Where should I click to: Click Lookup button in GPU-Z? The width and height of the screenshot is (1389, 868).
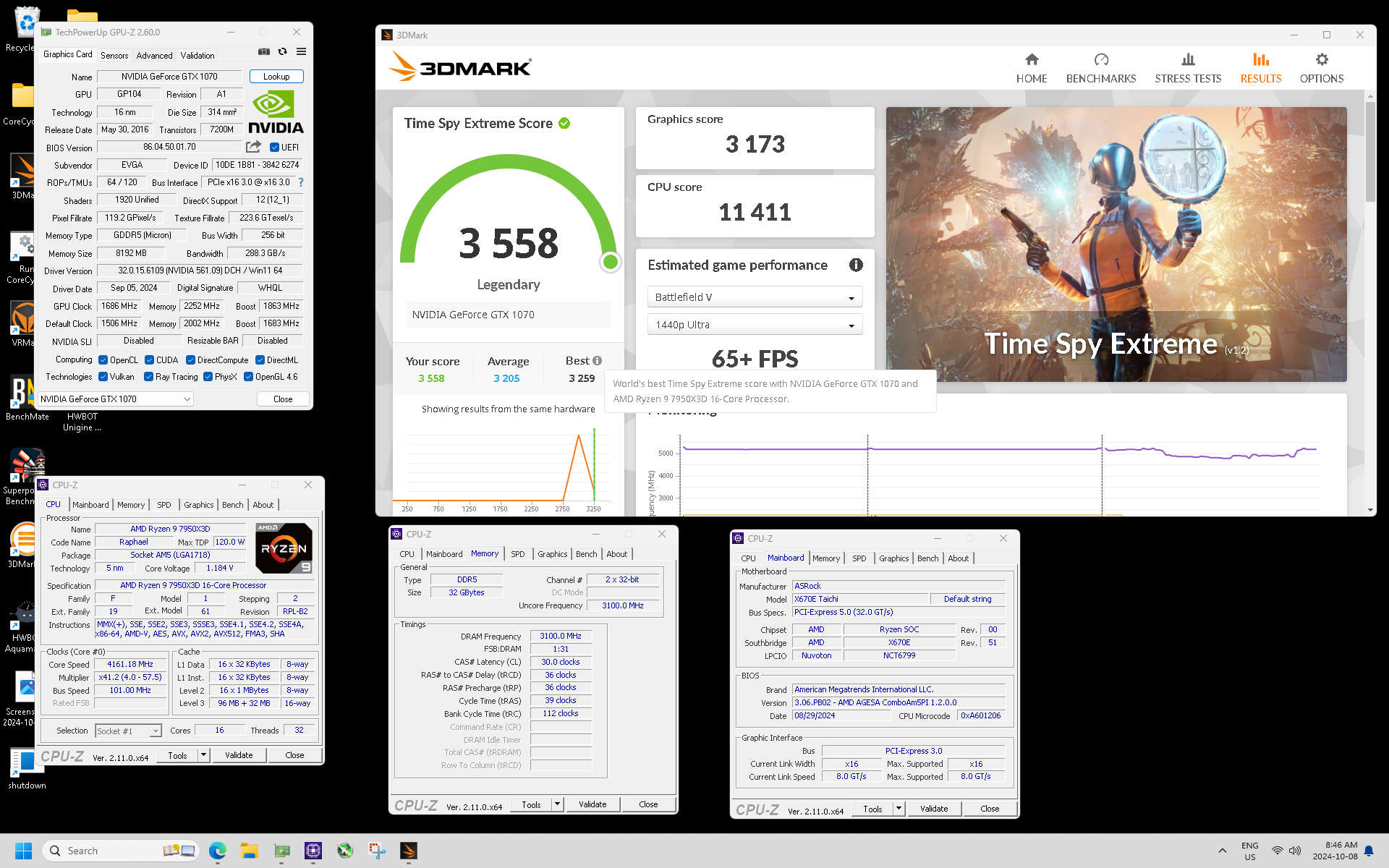[x=276, y=76]
